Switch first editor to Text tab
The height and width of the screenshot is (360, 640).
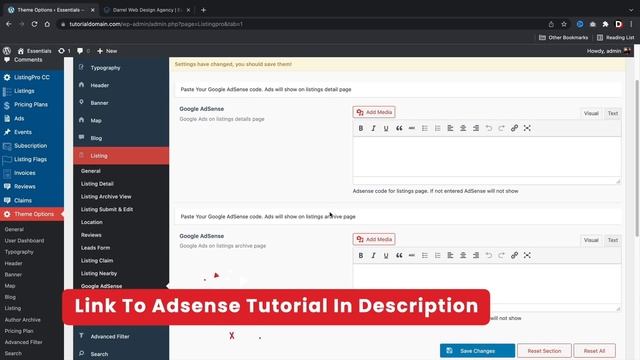pos(613,113)
